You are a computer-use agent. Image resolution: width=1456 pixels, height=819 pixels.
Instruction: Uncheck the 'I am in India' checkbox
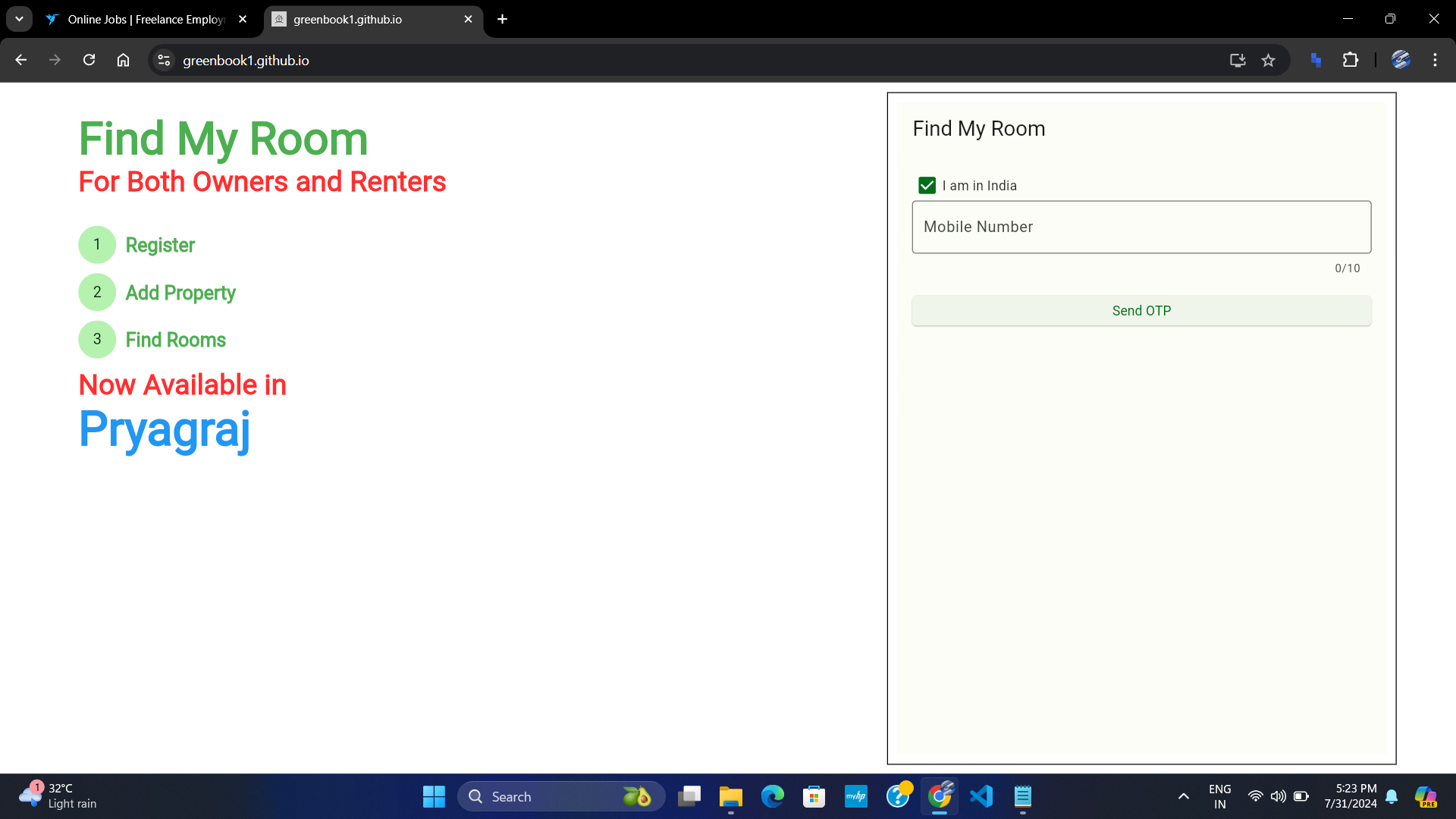click(x=927, y=186)
